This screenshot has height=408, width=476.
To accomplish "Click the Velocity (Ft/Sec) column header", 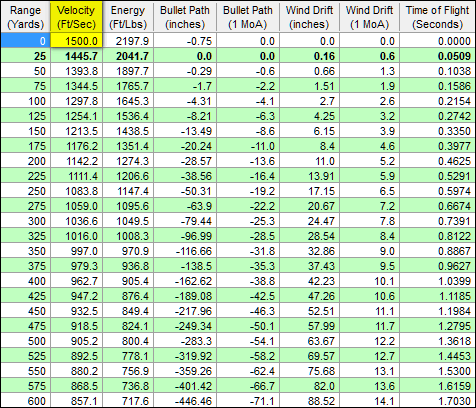I will (76, 17).
